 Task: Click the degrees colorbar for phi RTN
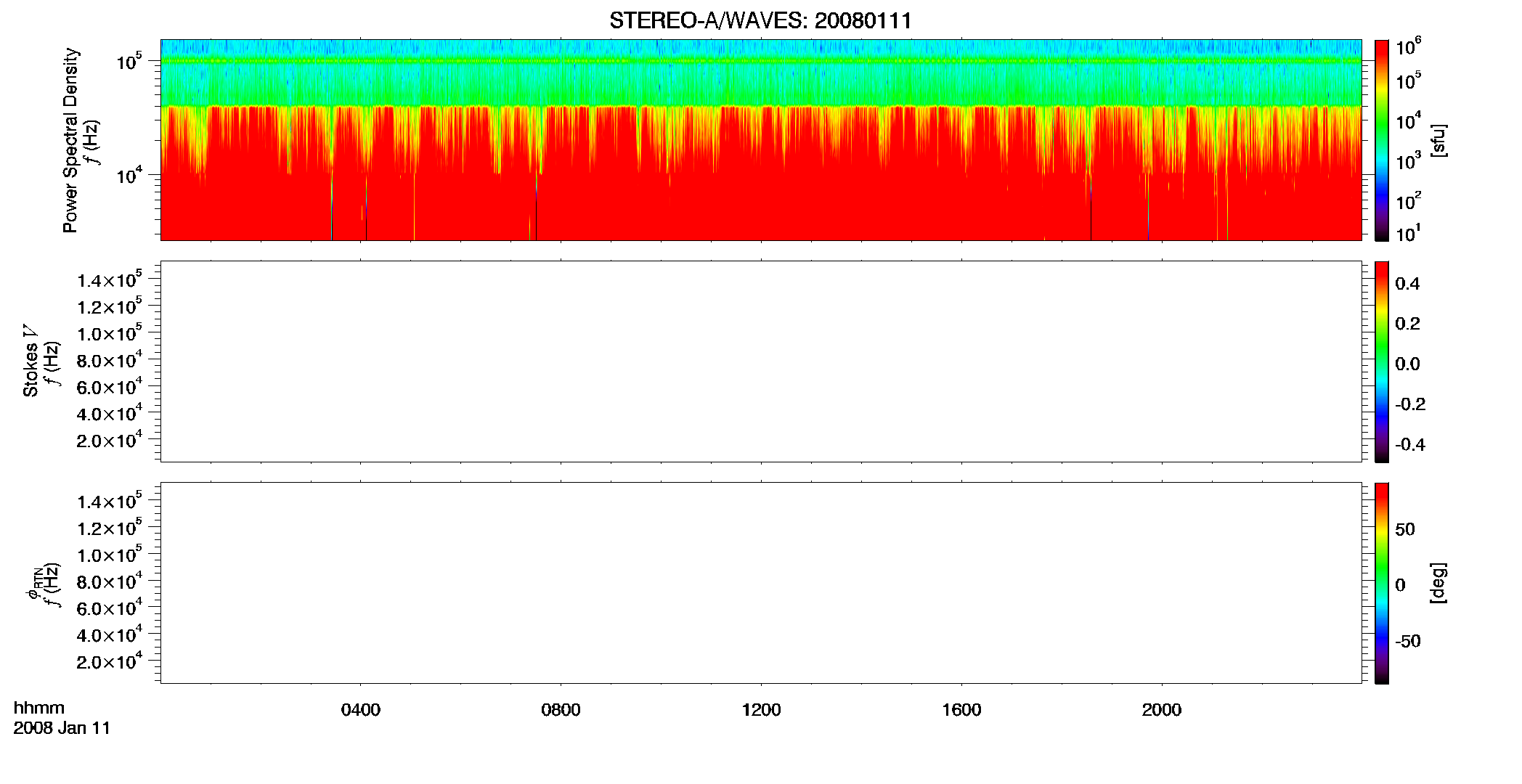point(1382,583)
